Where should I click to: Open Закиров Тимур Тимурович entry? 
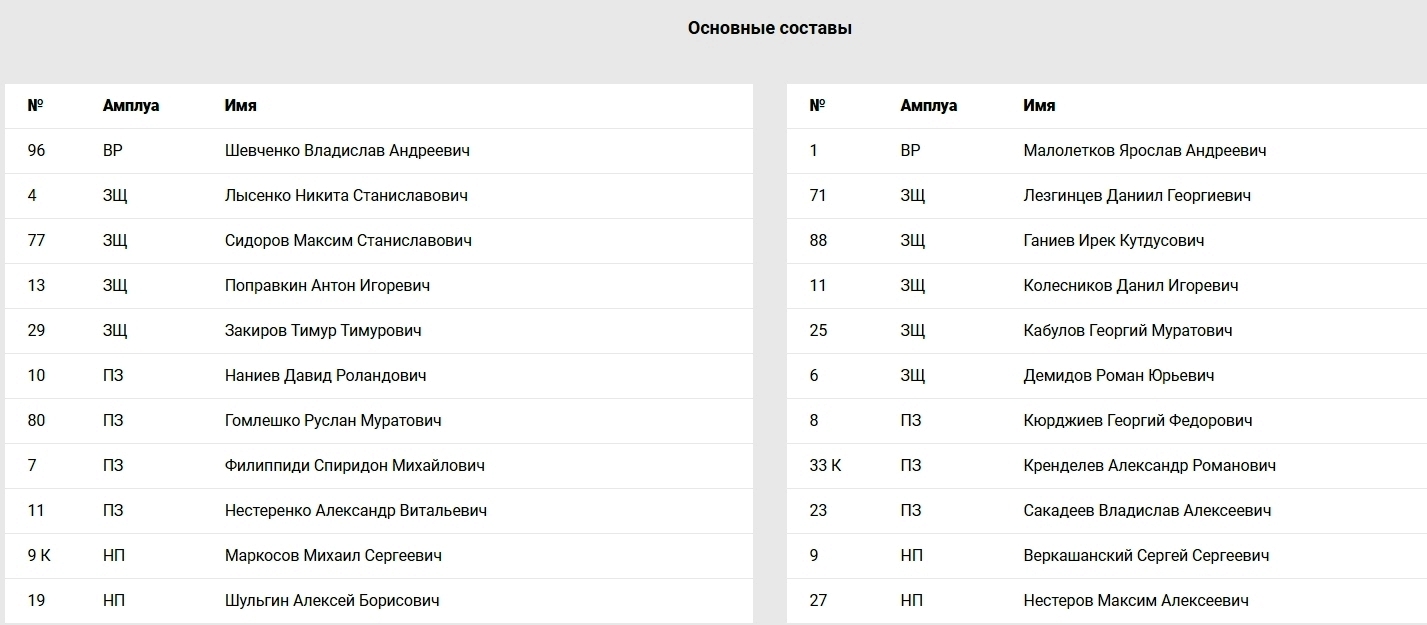[323, 331]
